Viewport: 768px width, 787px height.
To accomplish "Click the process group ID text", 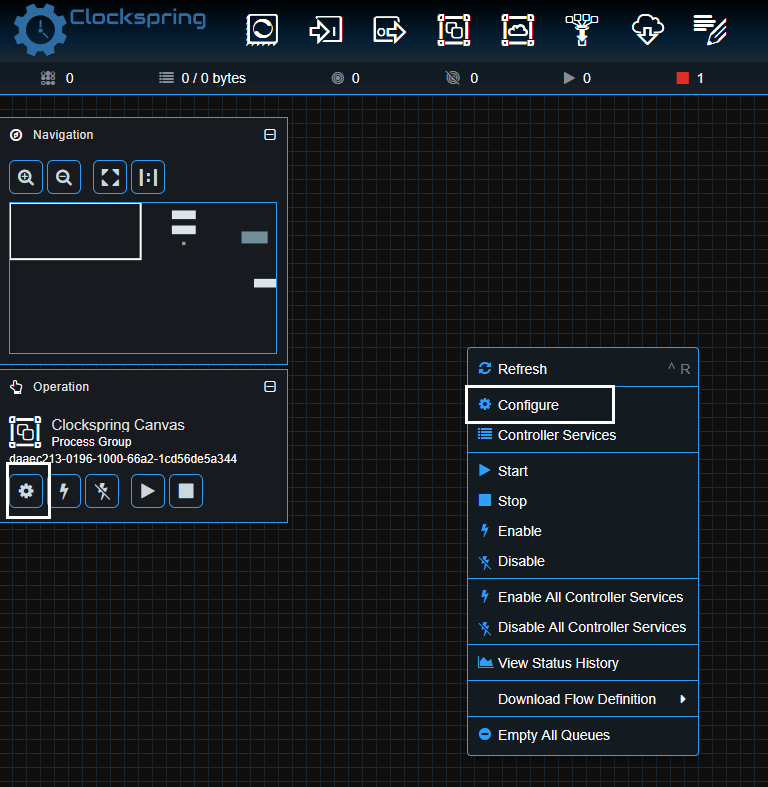I will (x=123, y=459).
